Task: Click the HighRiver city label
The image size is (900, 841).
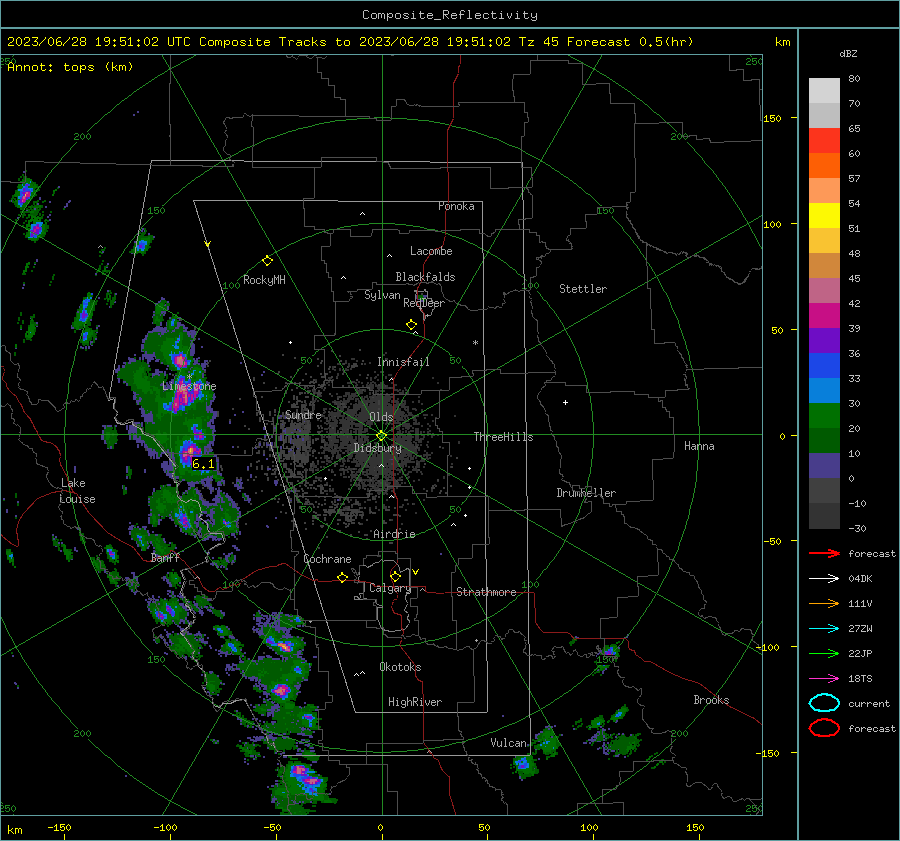Action: click(415, 702)
